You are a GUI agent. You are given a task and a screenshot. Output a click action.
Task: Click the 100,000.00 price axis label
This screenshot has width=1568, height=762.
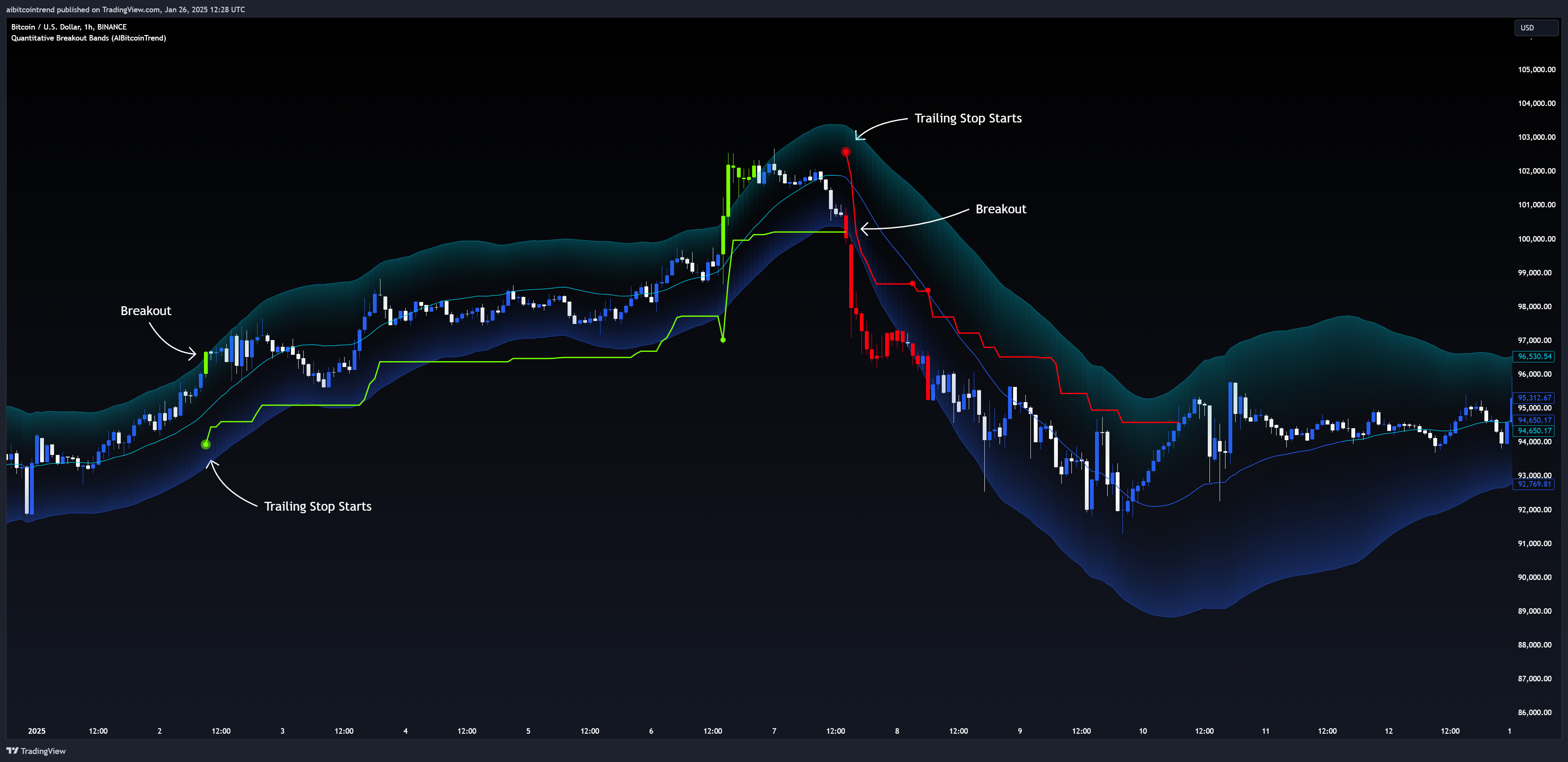(1536, 239)
